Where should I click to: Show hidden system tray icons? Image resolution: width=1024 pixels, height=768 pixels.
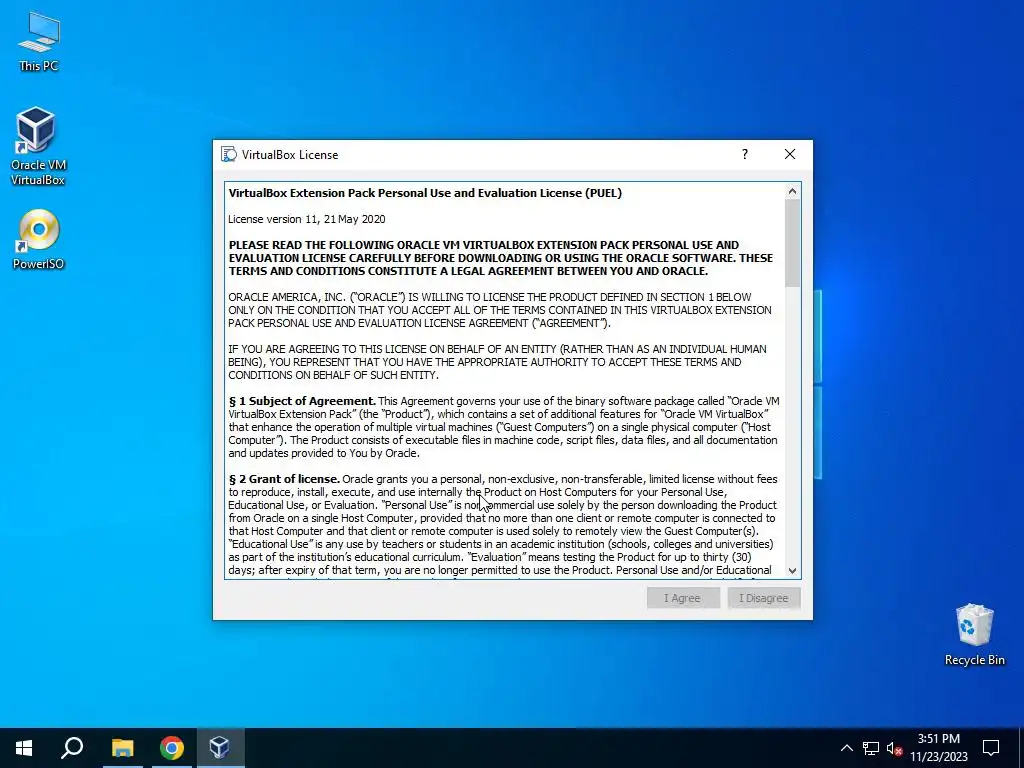click(x=846, y=748)
